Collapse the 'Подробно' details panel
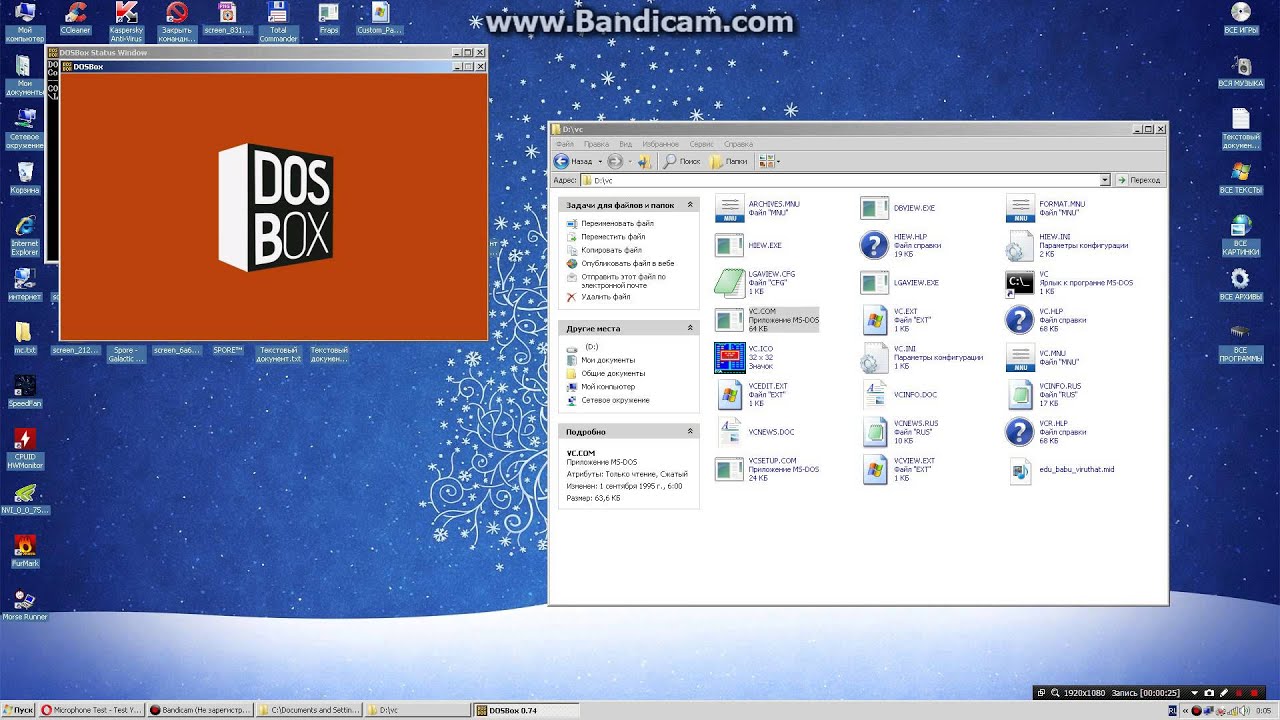1280x720 pixels. (690, 431)
